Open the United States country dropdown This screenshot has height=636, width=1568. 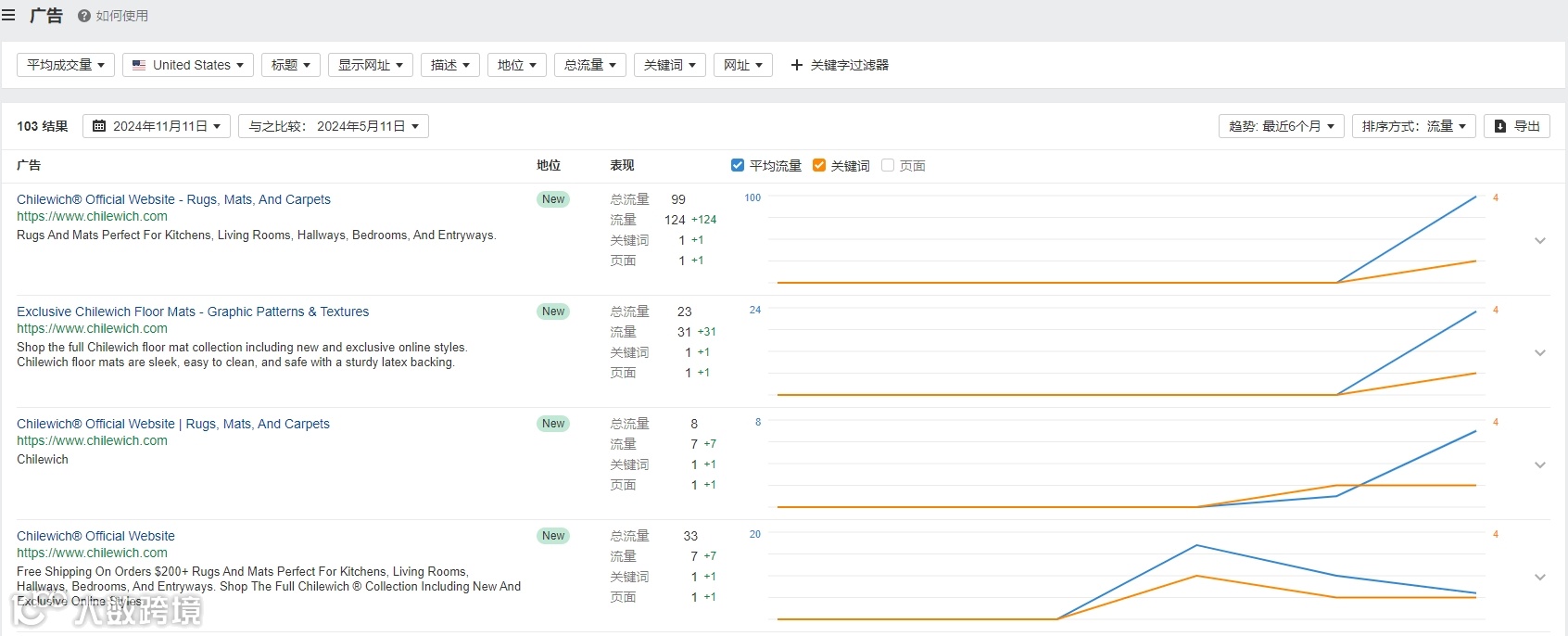tap(188, 65)
